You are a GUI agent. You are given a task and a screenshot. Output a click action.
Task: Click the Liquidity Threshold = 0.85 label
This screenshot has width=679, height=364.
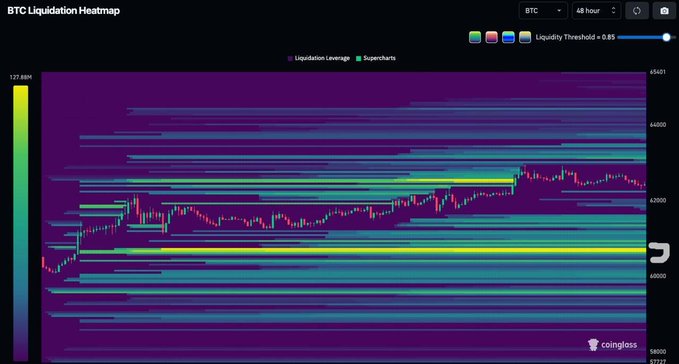pos(575,37)
